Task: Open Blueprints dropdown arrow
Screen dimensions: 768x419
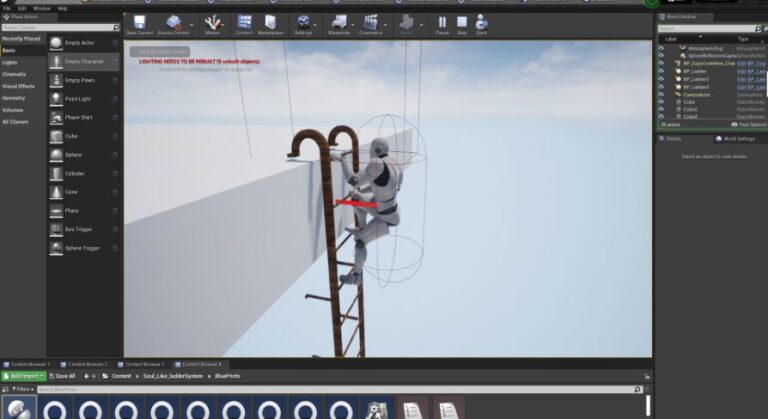Action: coord(353,25)
